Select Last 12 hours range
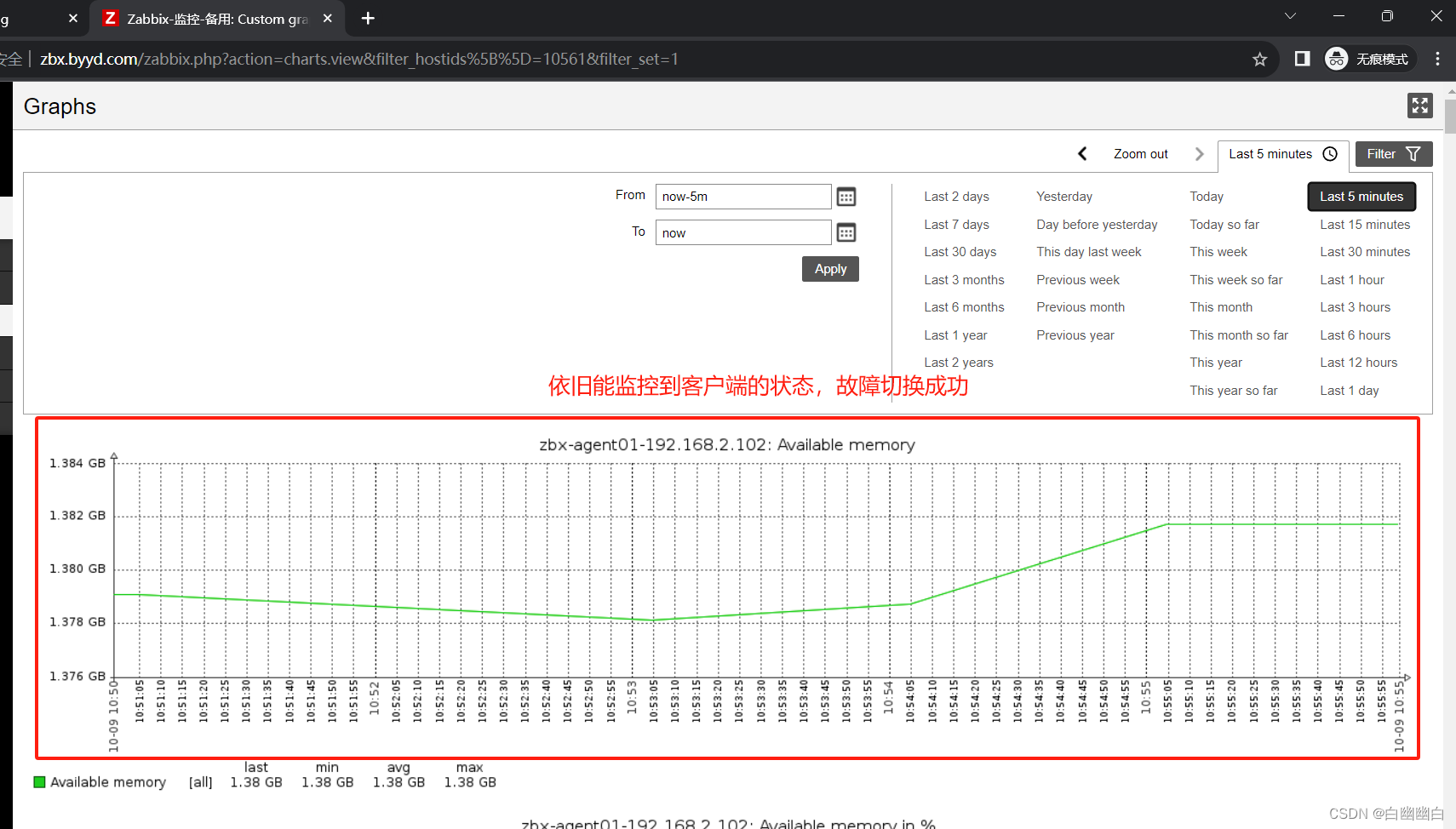The height and width of the screenshot is (829, 1456). [1358, 363]
